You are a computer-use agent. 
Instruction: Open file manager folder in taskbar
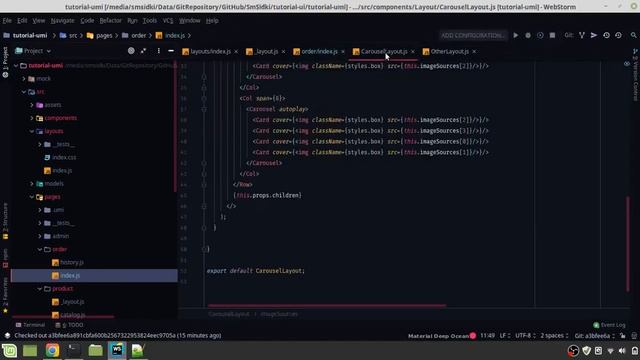pos(96,351)
